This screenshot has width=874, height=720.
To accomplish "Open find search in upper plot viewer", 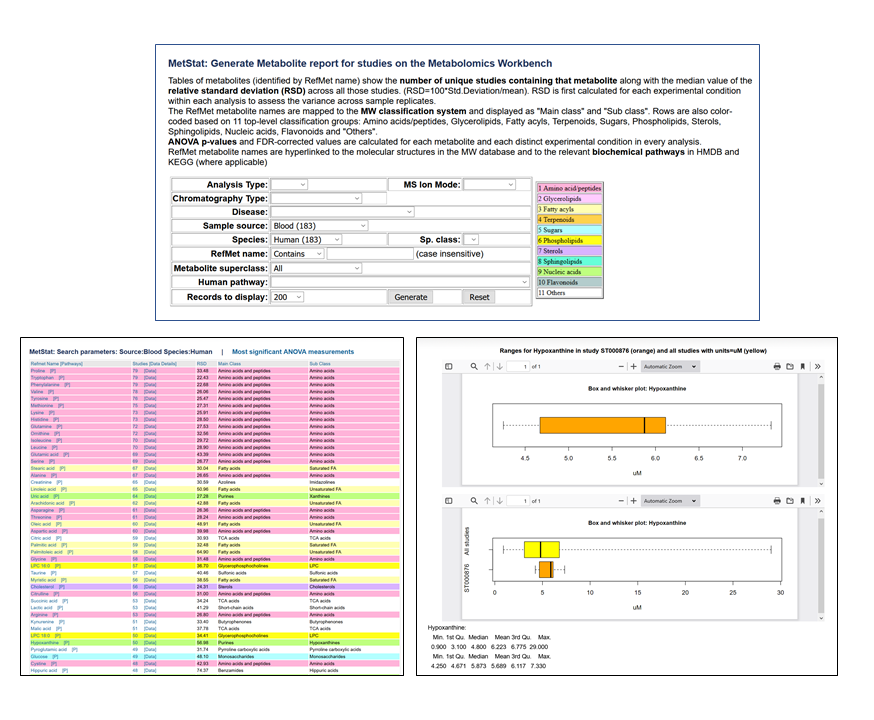I will click(x=474, y=367).
